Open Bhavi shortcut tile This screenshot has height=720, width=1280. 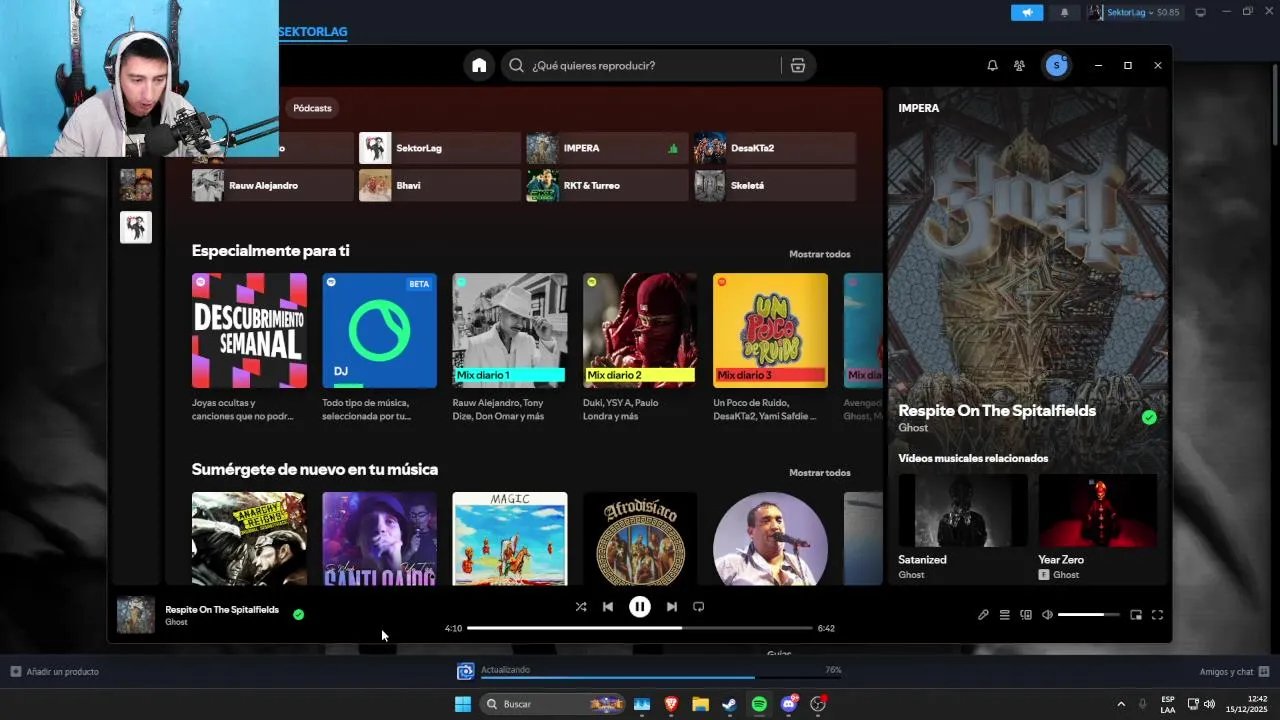click(439, 185)
